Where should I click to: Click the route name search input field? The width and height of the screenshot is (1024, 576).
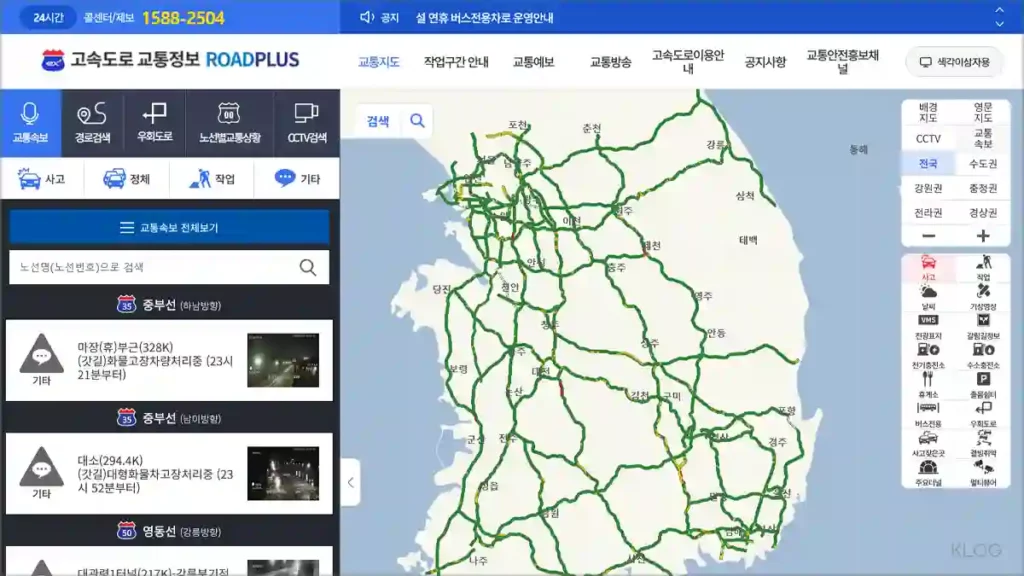[155, 267]
